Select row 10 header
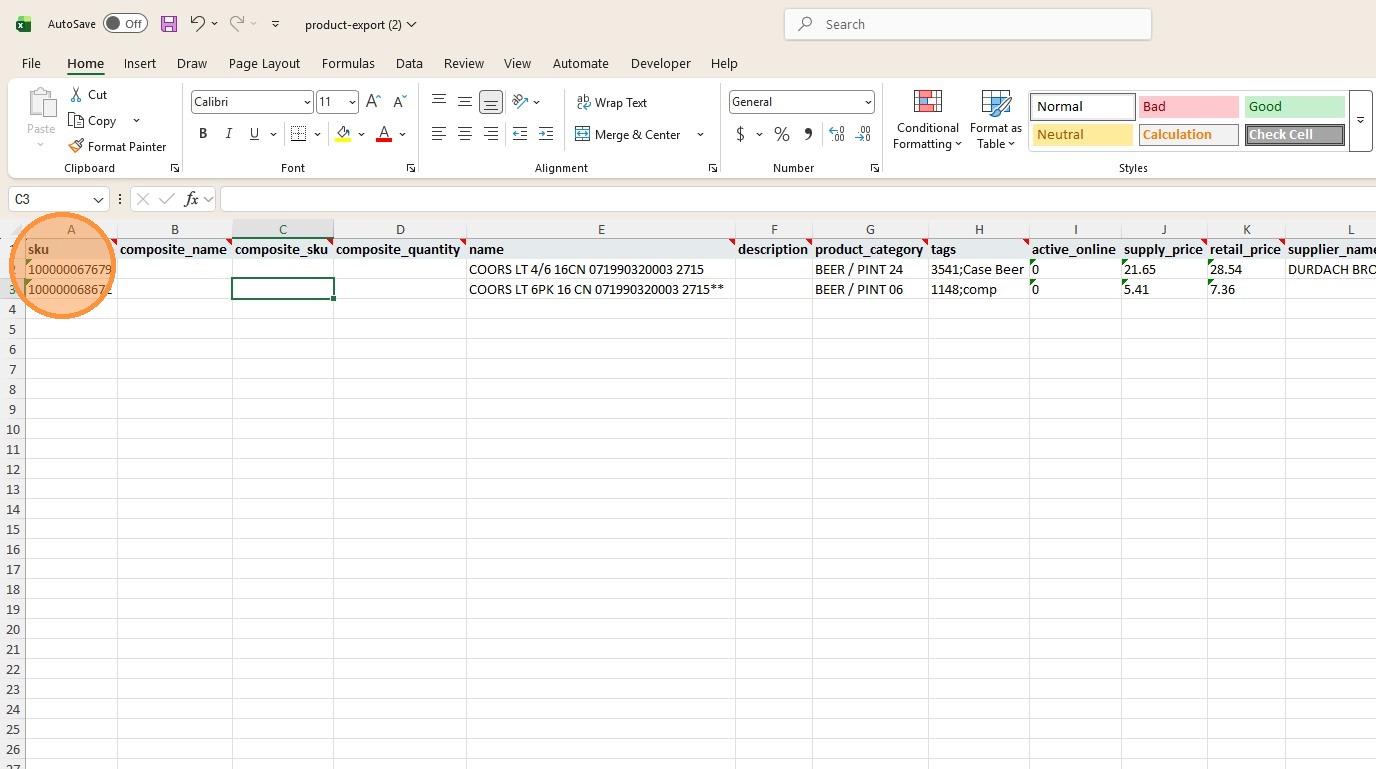This screenshot has width=1376, height=769. (13, 429)
